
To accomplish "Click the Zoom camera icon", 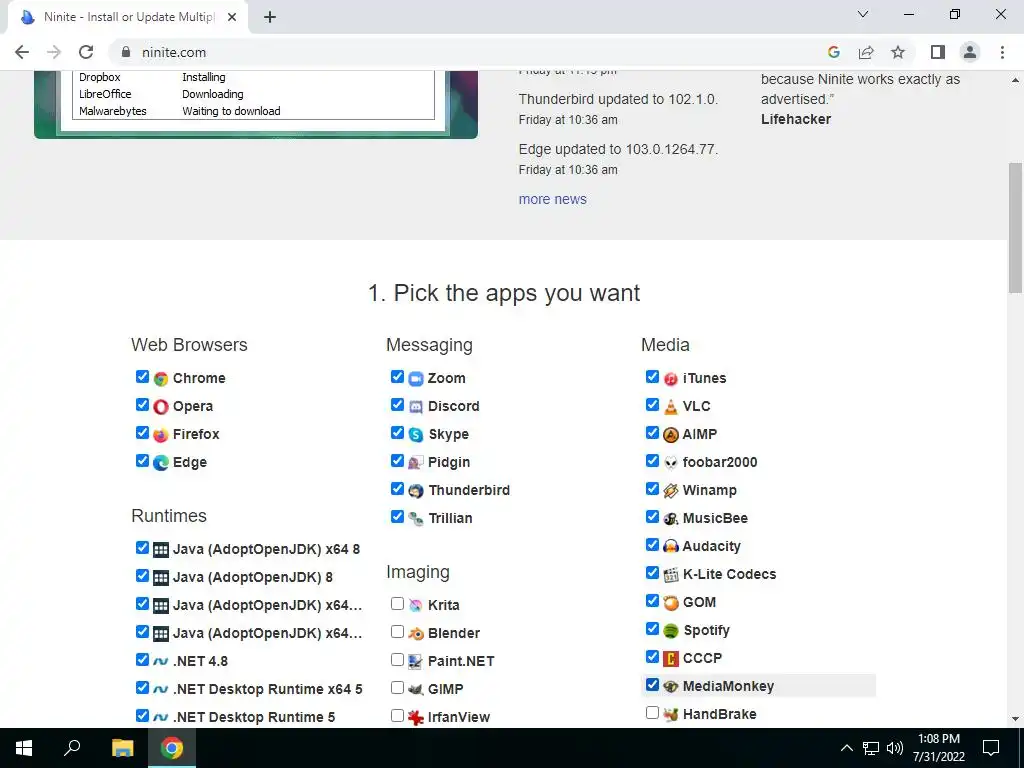I will (416, 379).
